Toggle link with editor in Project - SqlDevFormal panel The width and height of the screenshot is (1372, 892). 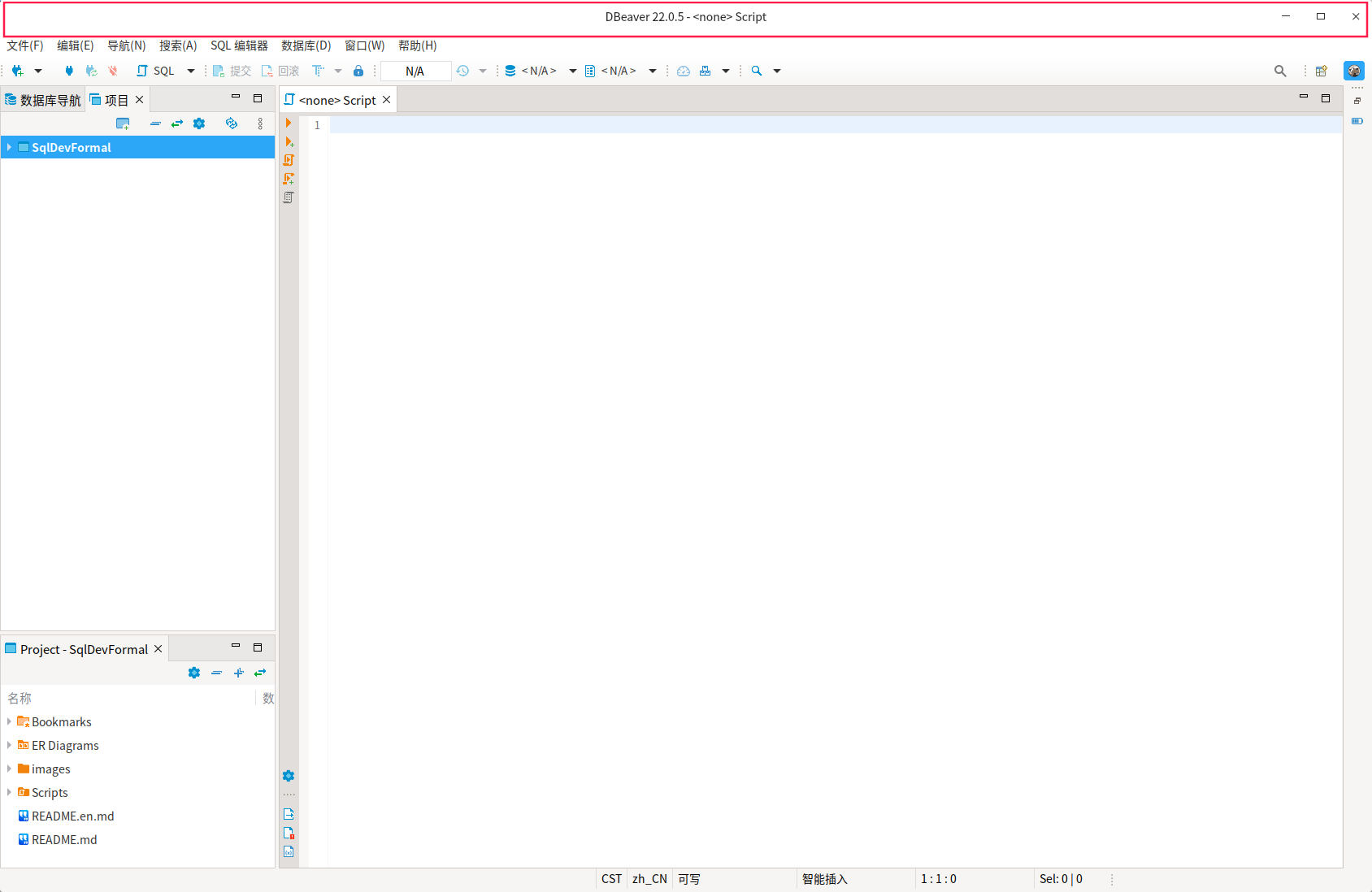[260, 673]
